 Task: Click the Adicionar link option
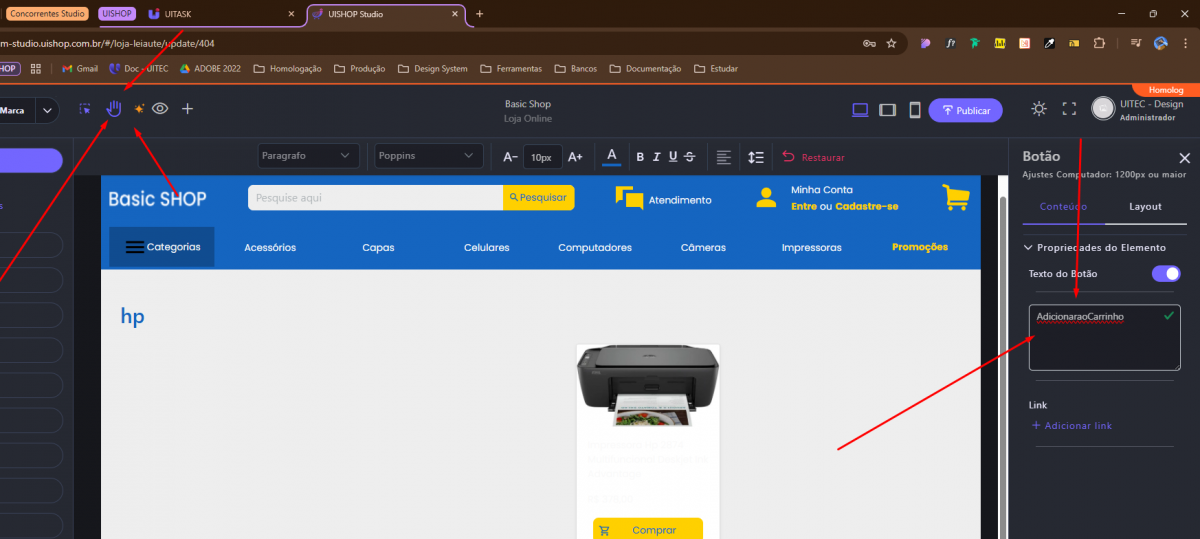point(1071,426)
